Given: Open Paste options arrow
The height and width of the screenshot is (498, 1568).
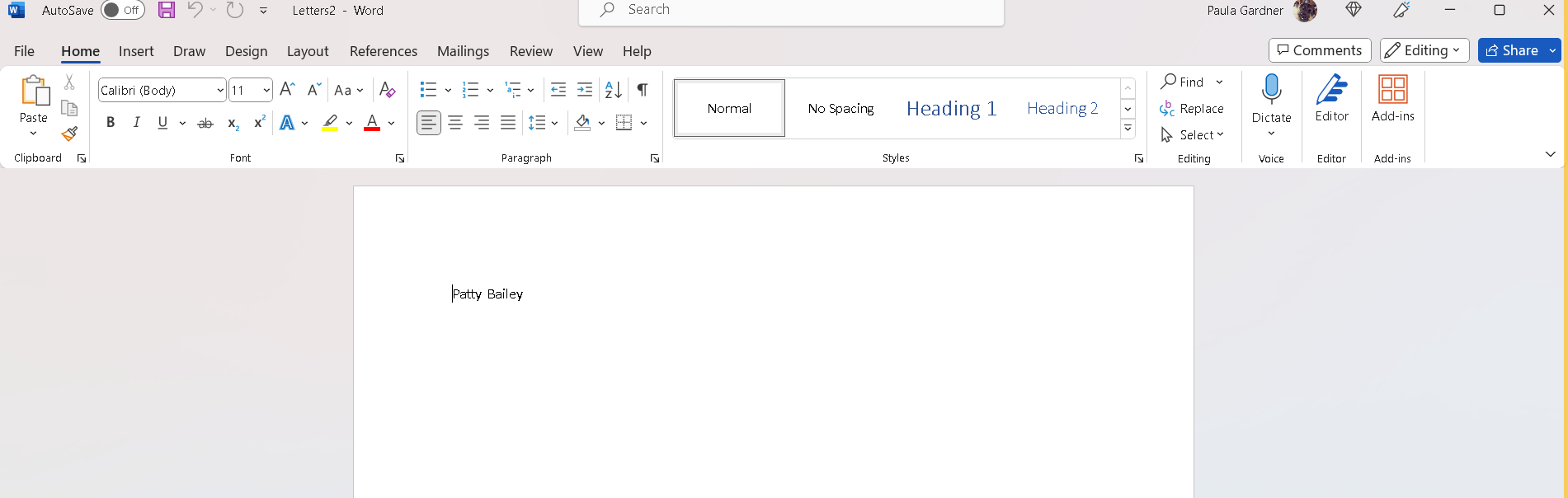Looking at the screenshot, I should point(34,133).
